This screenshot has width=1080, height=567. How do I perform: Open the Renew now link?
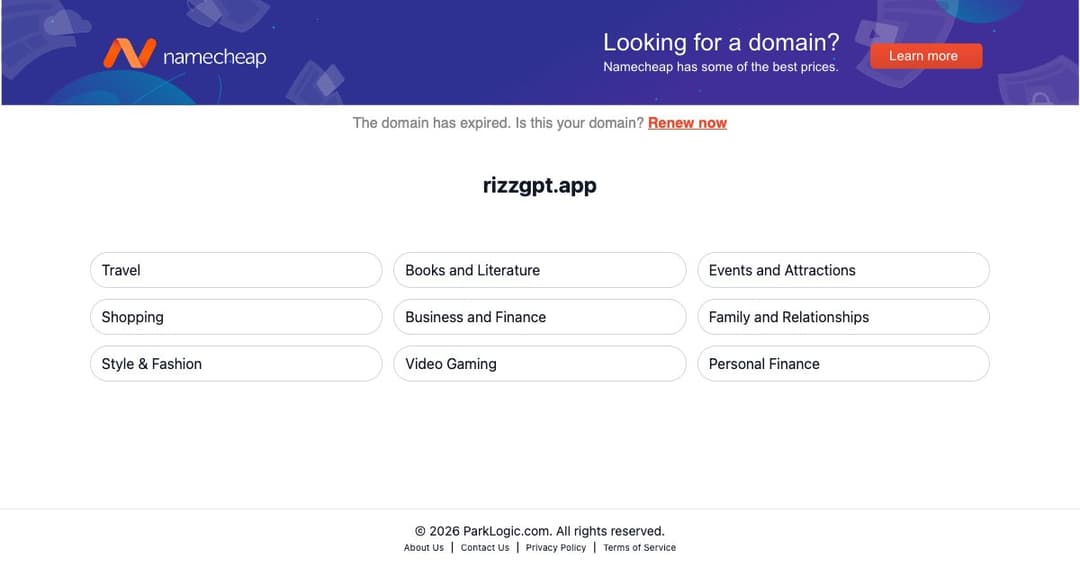click(x=687, y=123)
